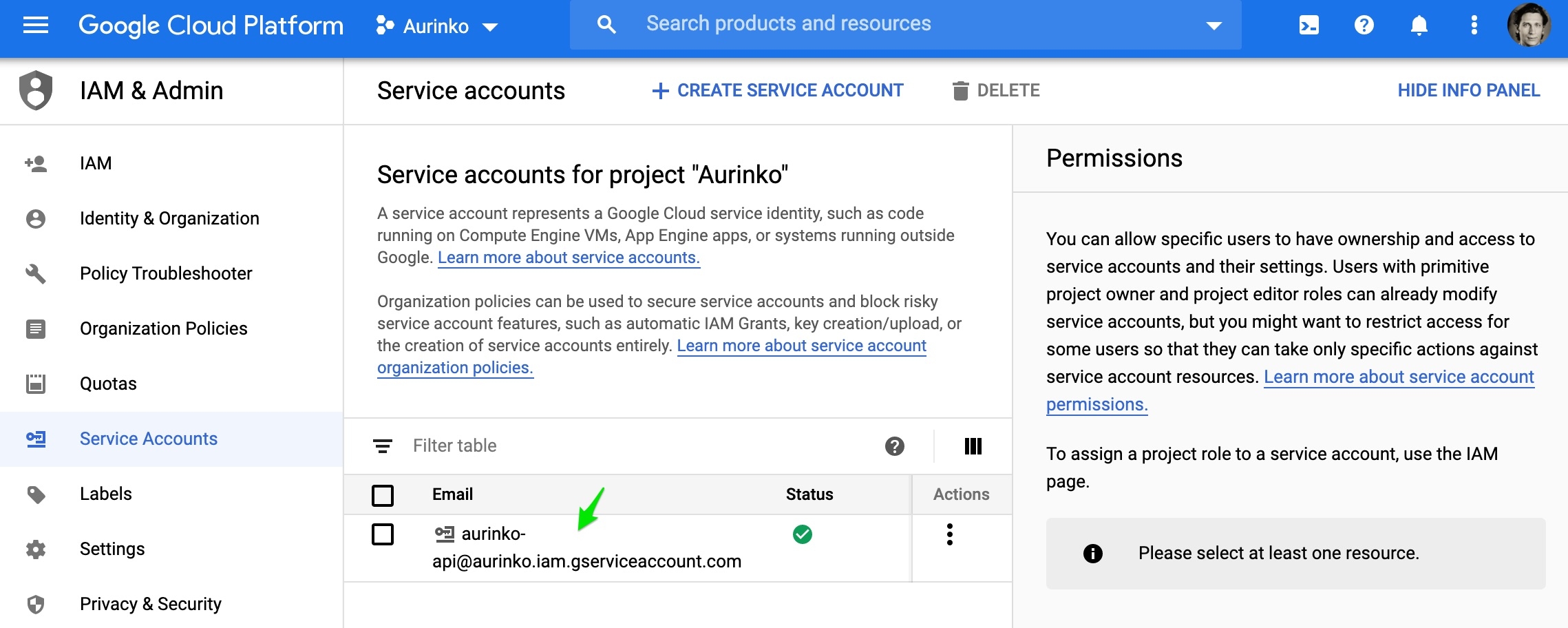Open the help question mark menu
Screen dimensions: 1568x628
1364,25
